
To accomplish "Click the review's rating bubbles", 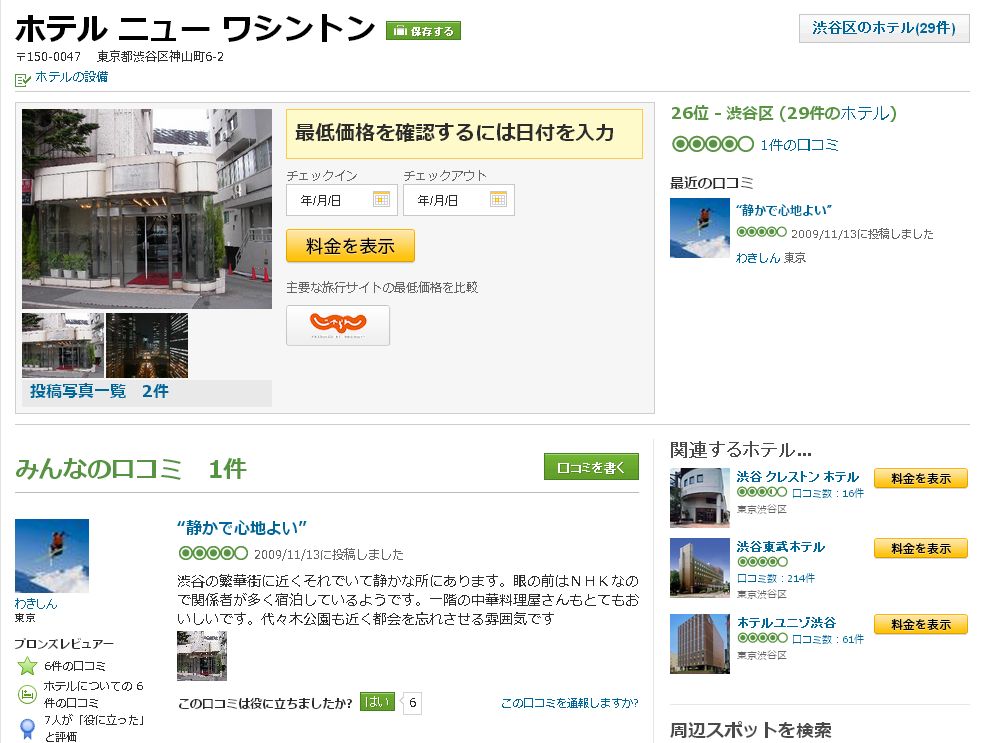I will [x=213, y=553].
